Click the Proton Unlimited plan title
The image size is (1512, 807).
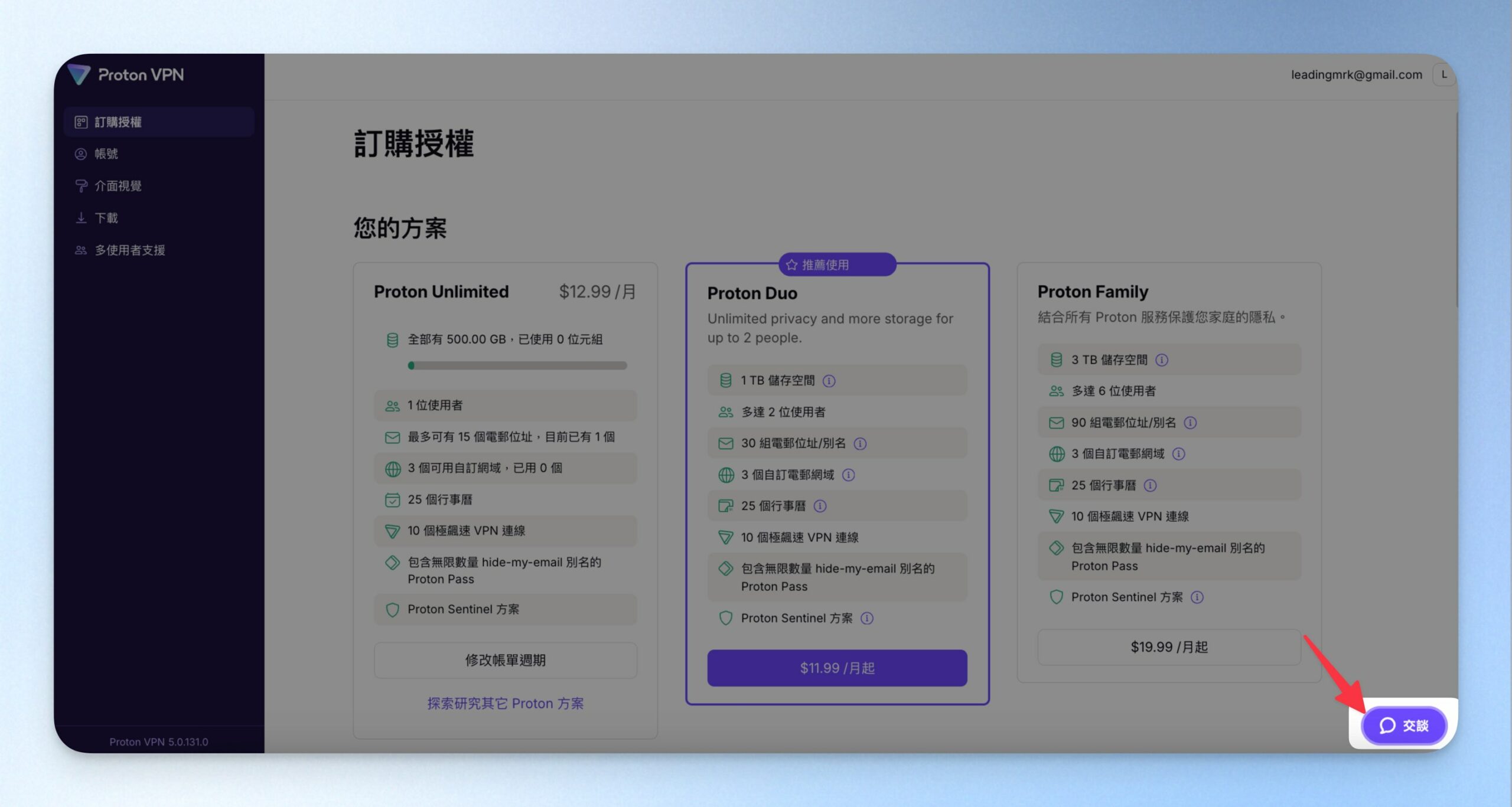[441, 292]
